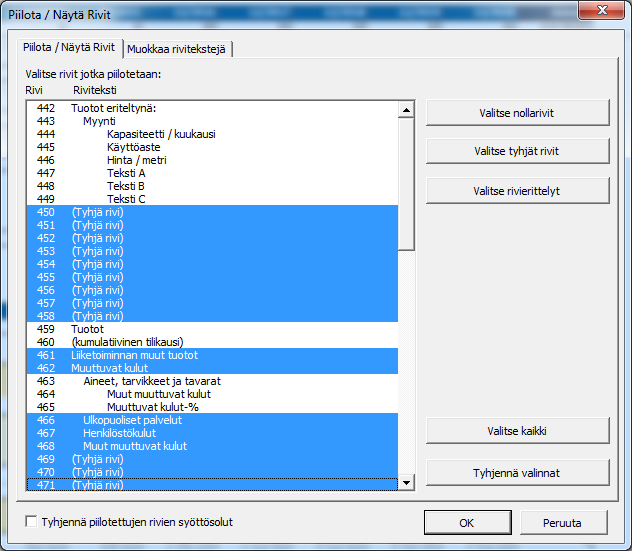Select row 460 (kumulatiivinen tilikausi)
This screenshot has height=551, width=632.
[212, 342]
